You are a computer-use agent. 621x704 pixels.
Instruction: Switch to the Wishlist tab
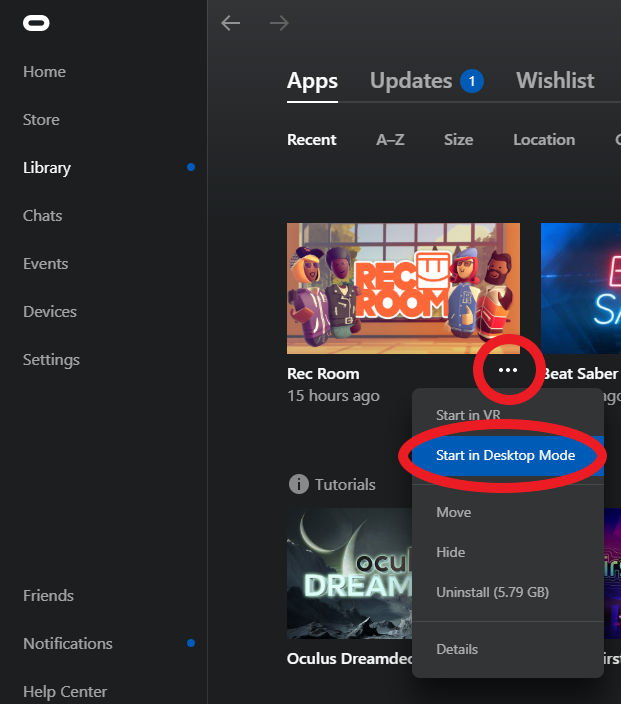555,81
